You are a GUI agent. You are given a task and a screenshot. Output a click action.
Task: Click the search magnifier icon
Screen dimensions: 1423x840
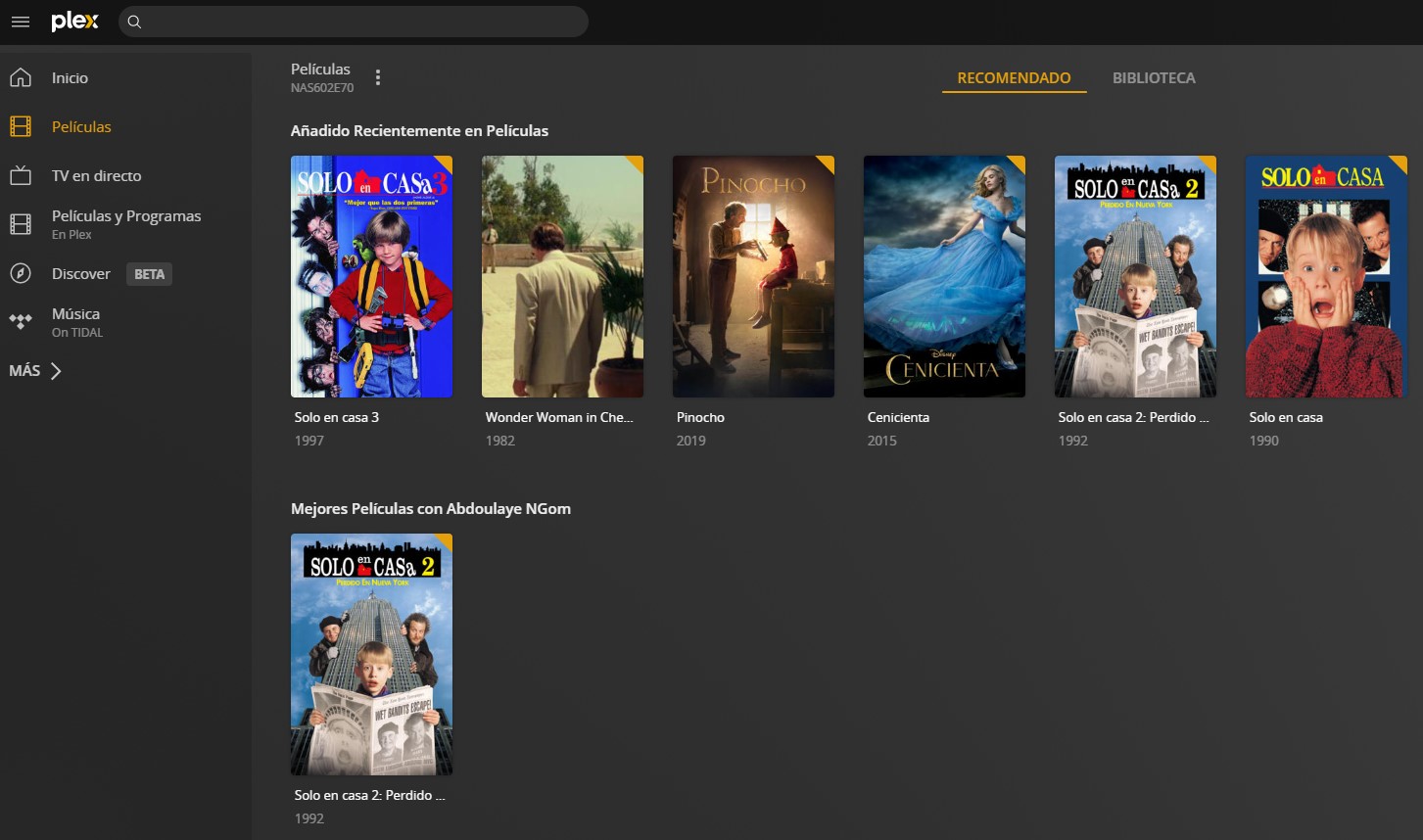[135, 22]
